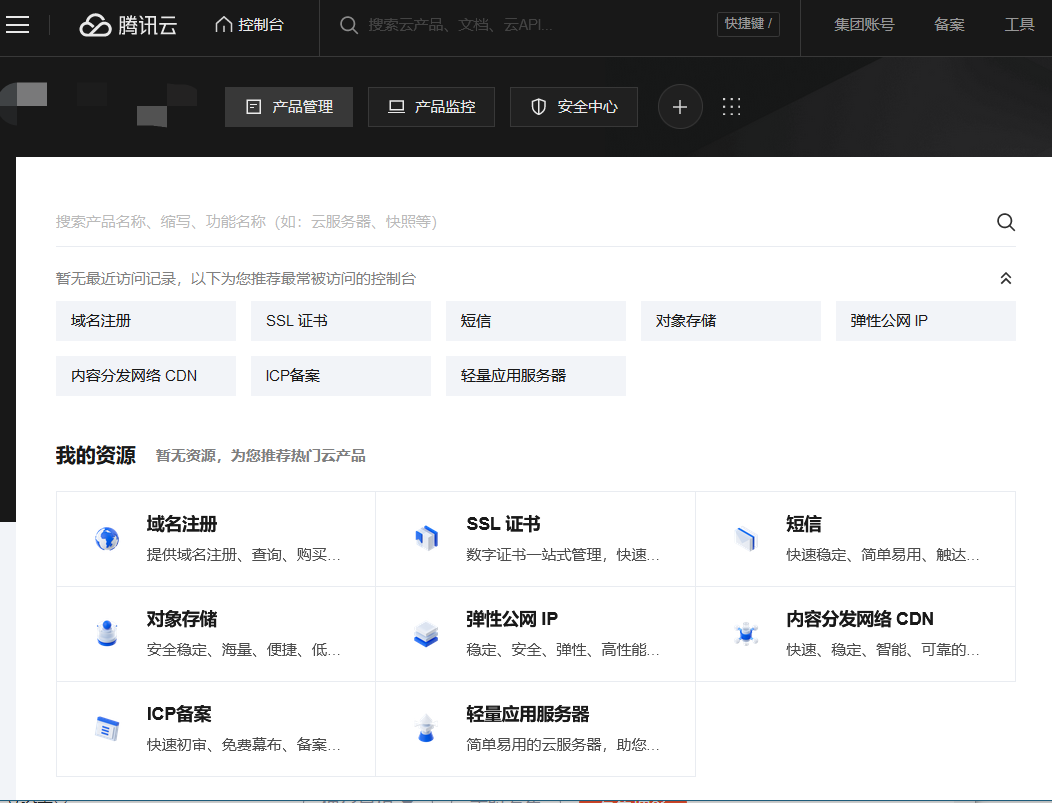
Task: Open the 轻量应用服务器 card title
Action: (527, 714)
